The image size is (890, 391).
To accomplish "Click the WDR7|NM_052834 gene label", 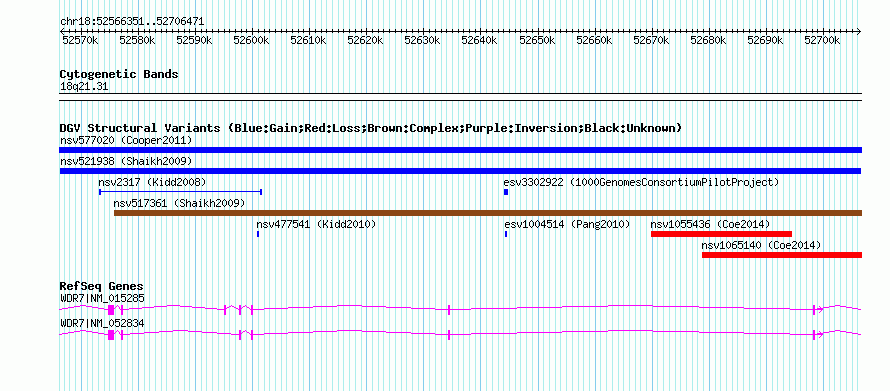I will (x=102, y=323).
